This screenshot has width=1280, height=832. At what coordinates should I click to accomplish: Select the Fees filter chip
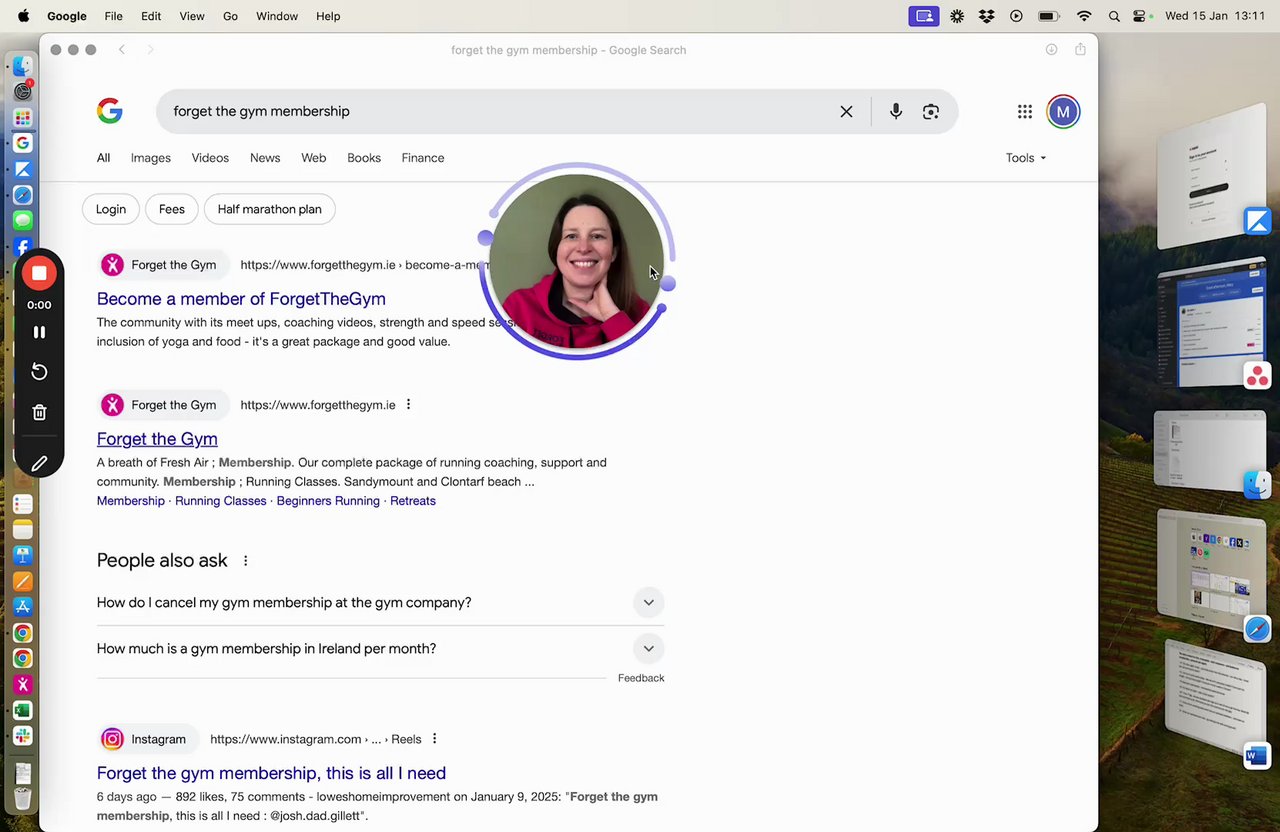(172, 209)
